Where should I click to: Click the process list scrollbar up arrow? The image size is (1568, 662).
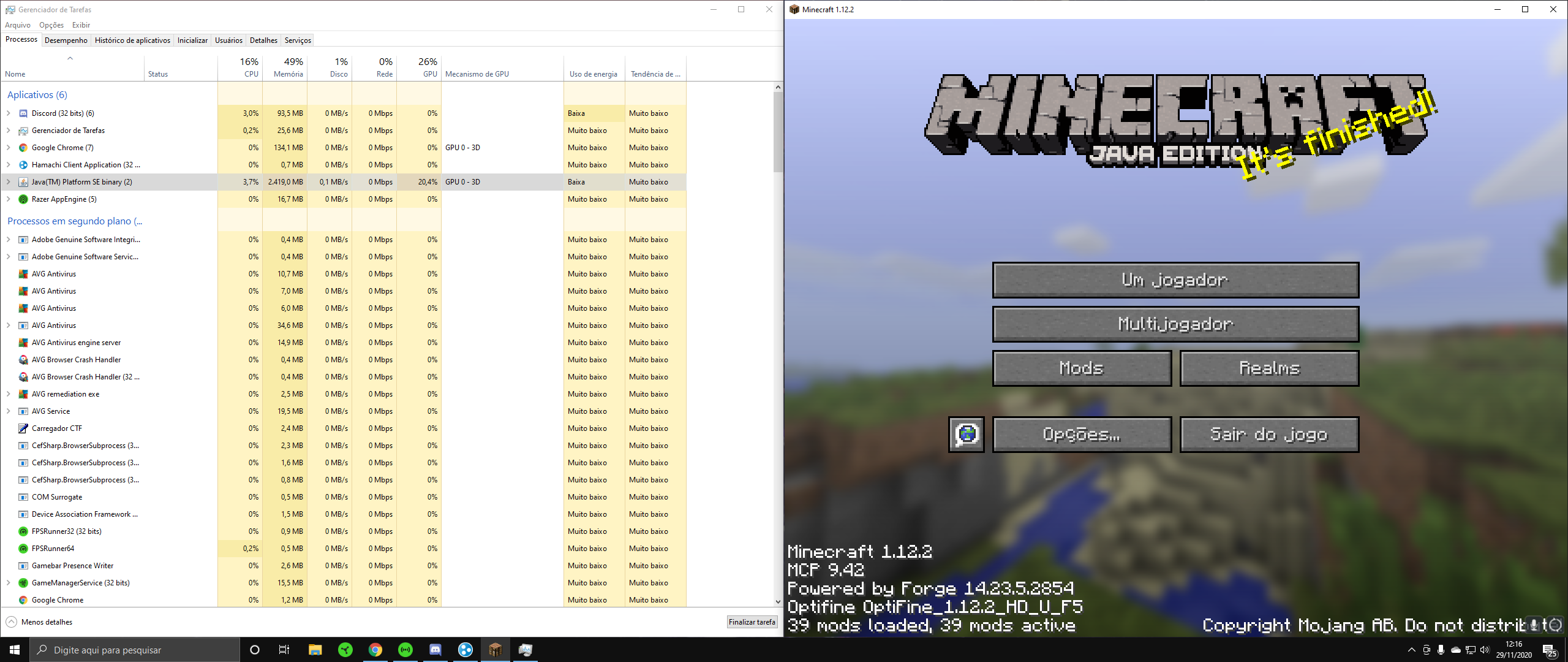coord(778,87)
